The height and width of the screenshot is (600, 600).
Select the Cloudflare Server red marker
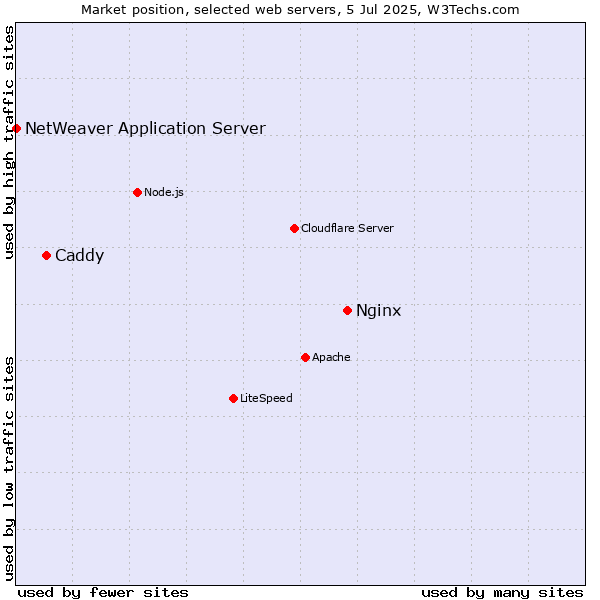[x=294, y=228]
